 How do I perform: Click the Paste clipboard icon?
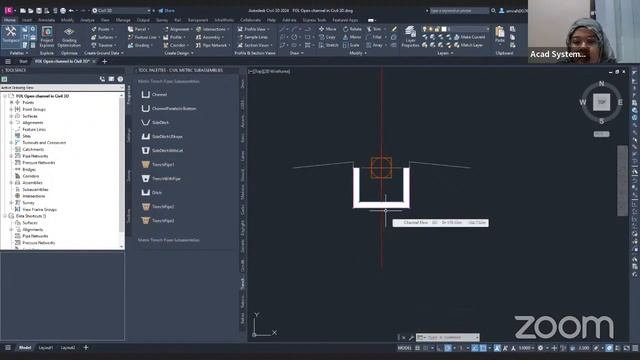(x=500, y=35)
